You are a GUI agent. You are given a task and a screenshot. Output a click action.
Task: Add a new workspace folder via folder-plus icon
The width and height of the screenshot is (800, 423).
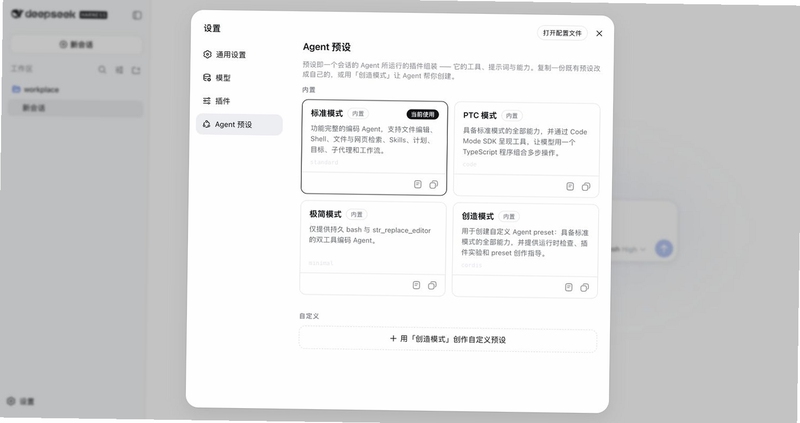(136, 70)
